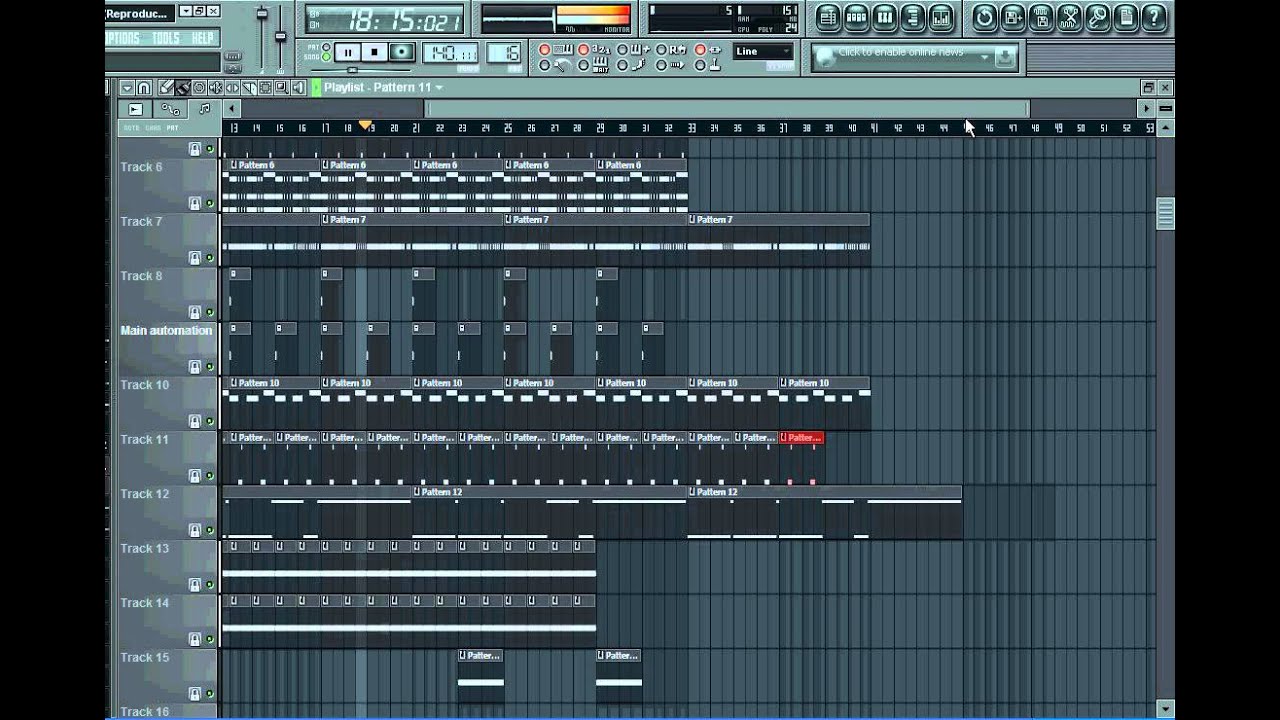Click the news download icon
Viewport: 1280px width, 720px height.
tap(1005, 58)
